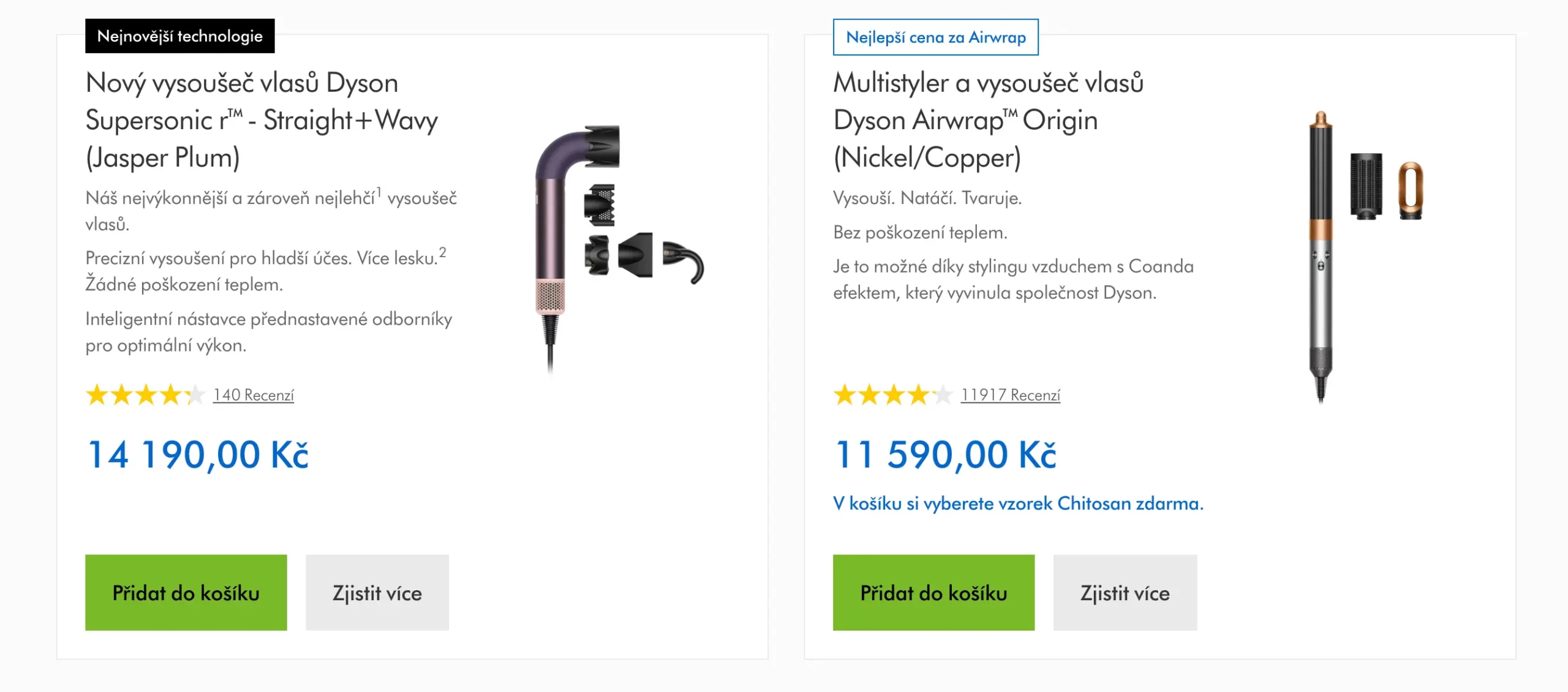
Task: Click the "Nejlepší cena za Airwrap" badge
Action: click(935, 37)
